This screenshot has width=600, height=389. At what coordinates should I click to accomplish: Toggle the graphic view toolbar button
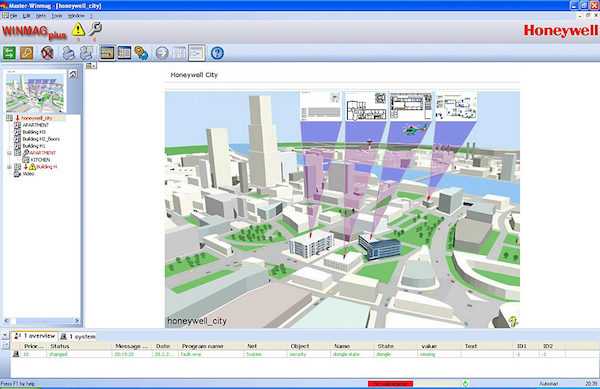coord(107,53)
